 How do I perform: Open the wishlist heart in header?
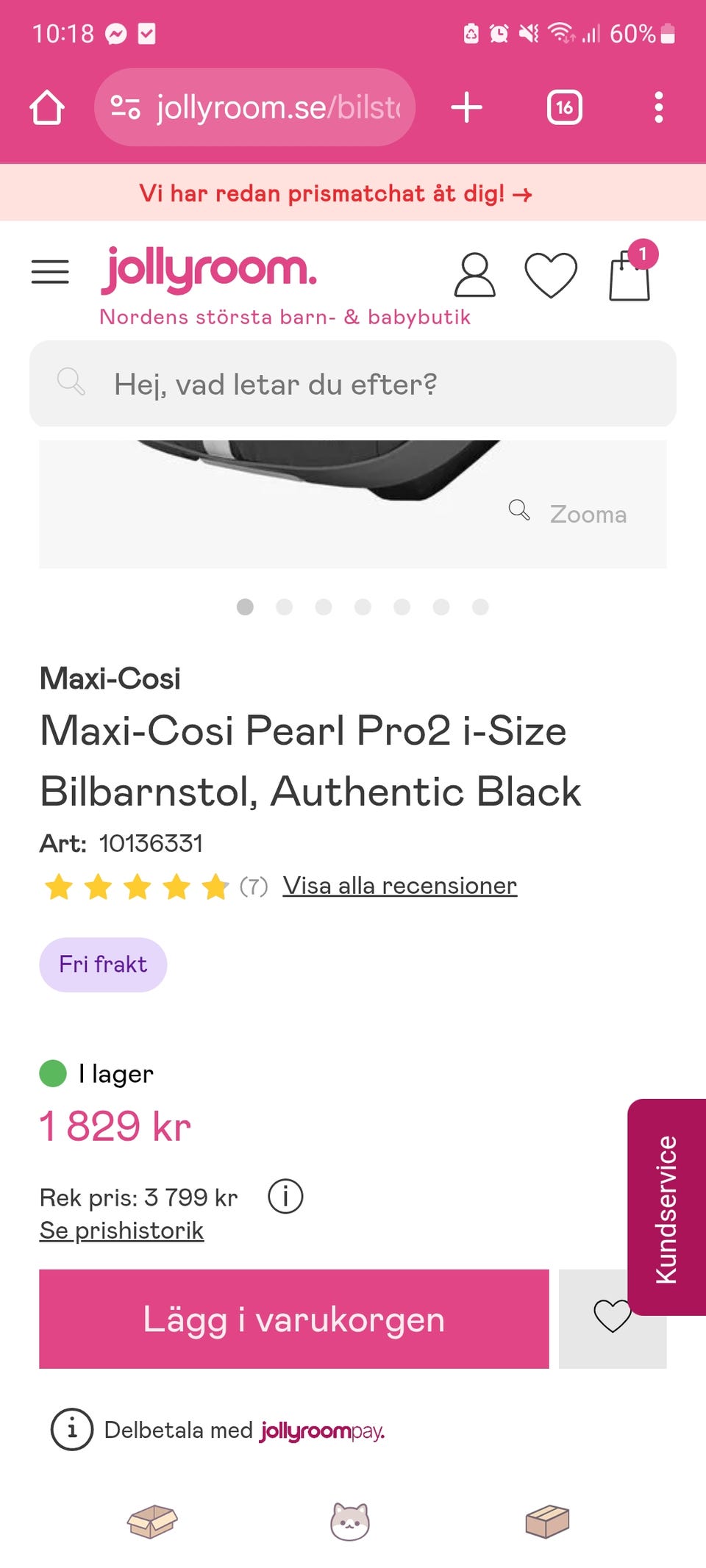tap(550, 275)
